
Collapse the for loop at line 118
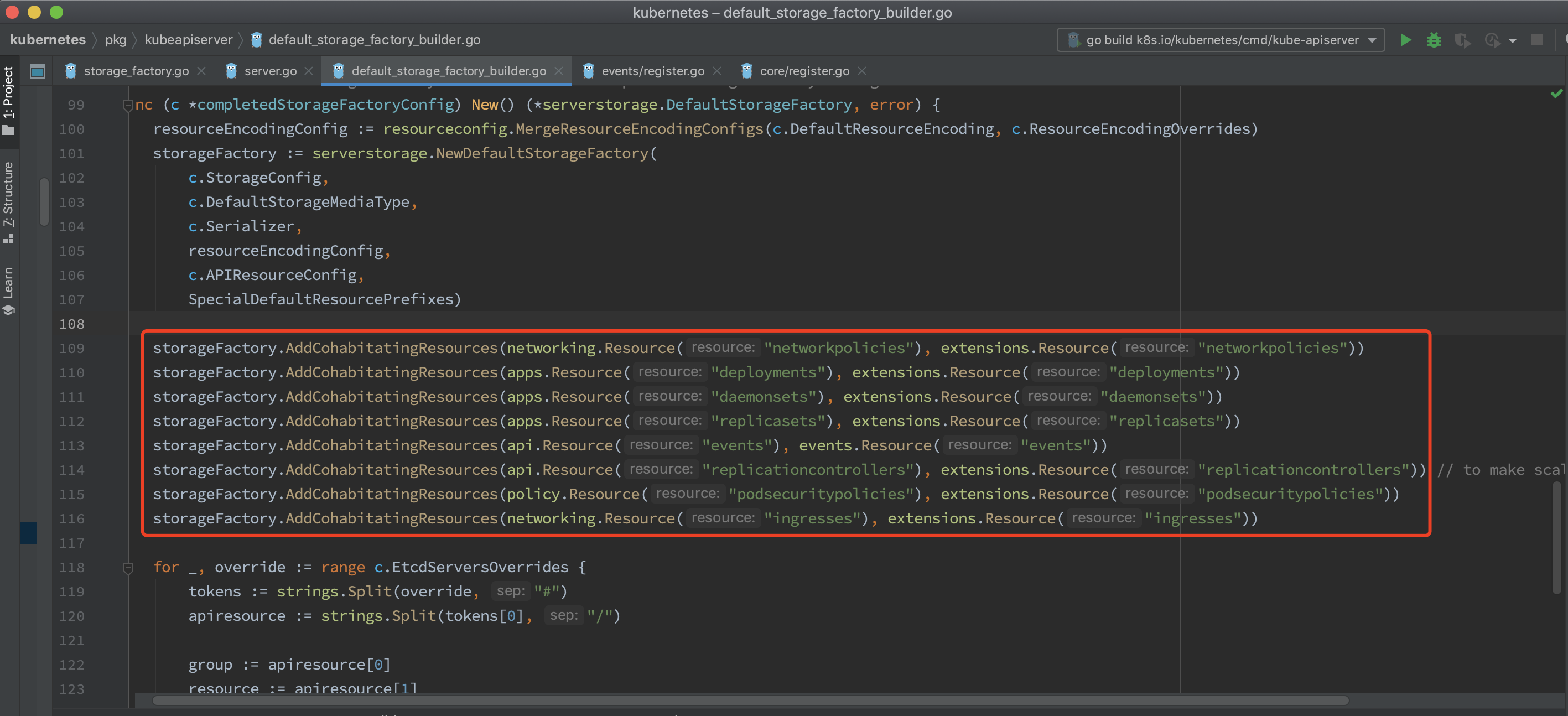[x=128, y=568]
